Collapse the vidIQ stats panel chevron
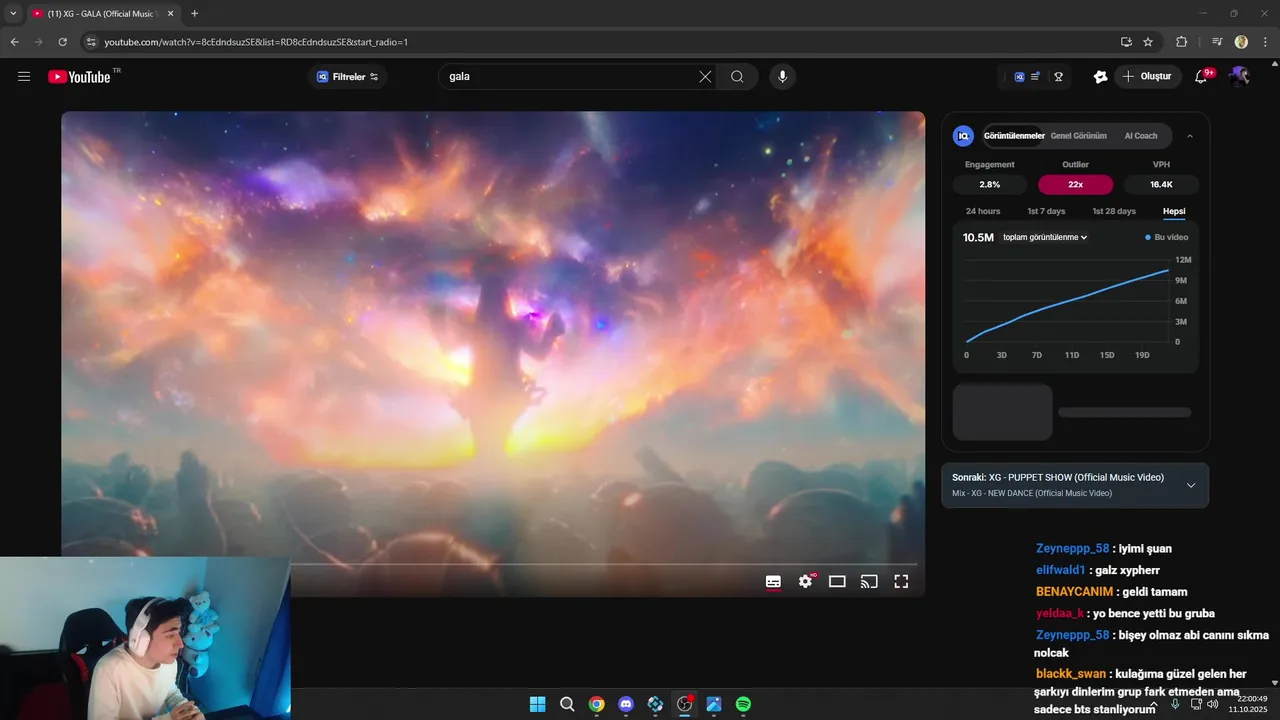 [x=1190, y=136]
